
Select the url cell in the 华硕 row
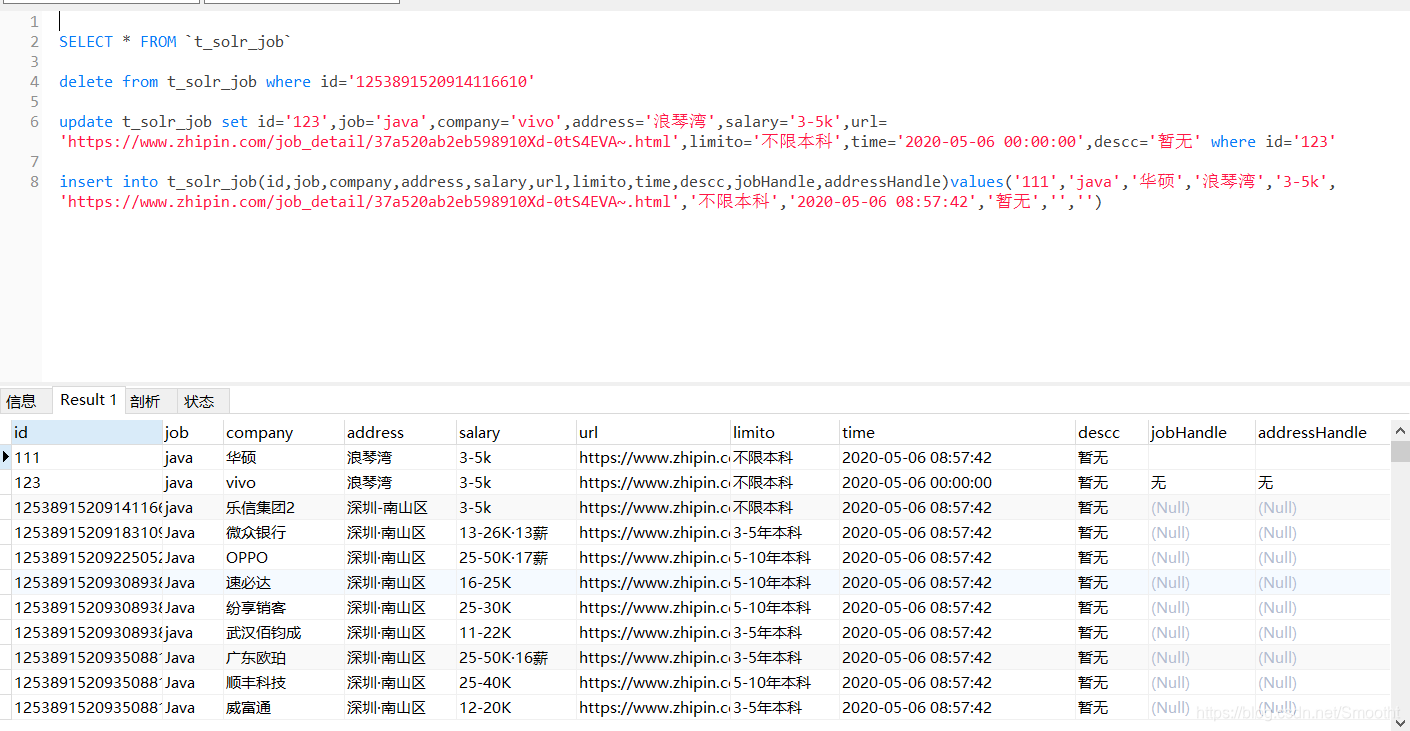pyautogui.click(x=654, y=457)
